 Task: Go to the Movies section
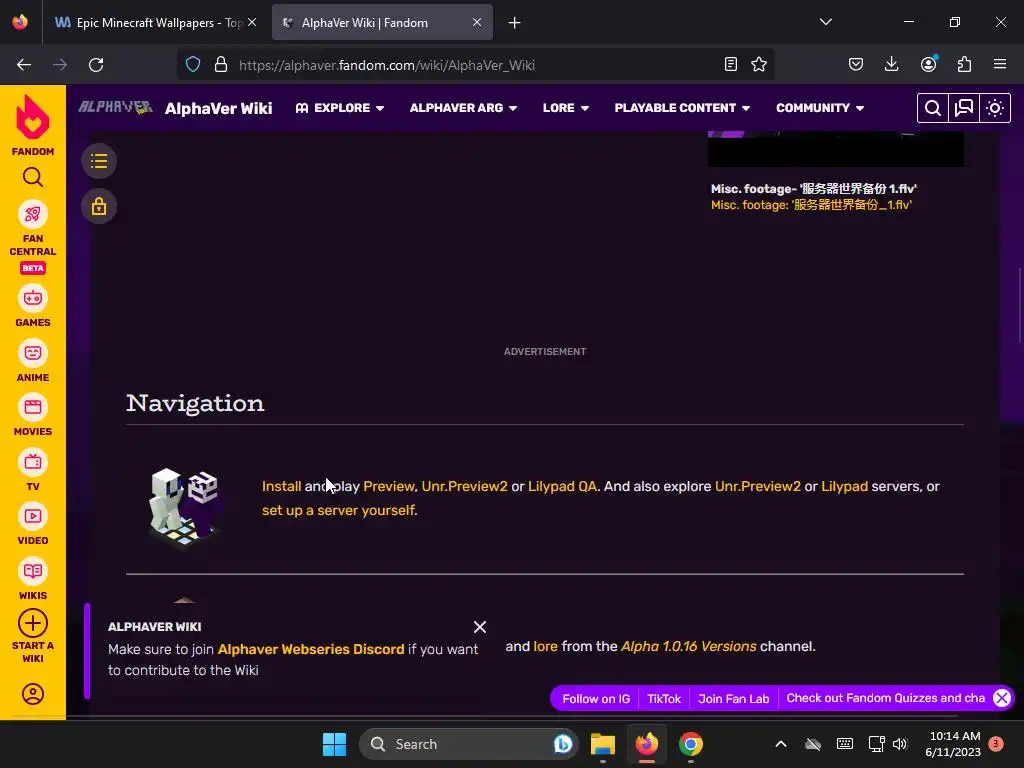(x=33, y=415)
